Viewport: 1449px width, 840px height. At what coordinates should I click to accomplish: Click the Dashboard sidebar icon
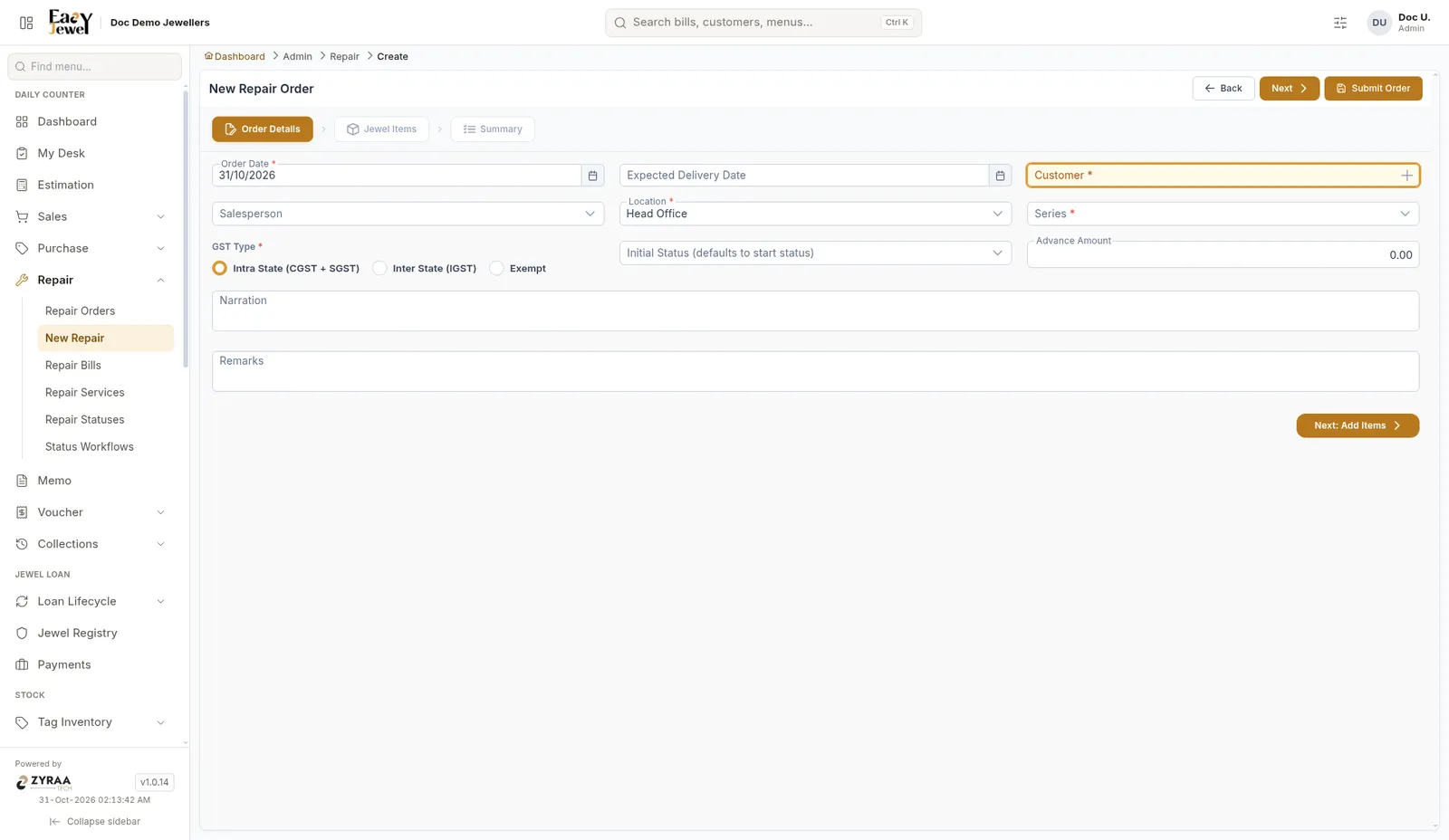point(22,121)
